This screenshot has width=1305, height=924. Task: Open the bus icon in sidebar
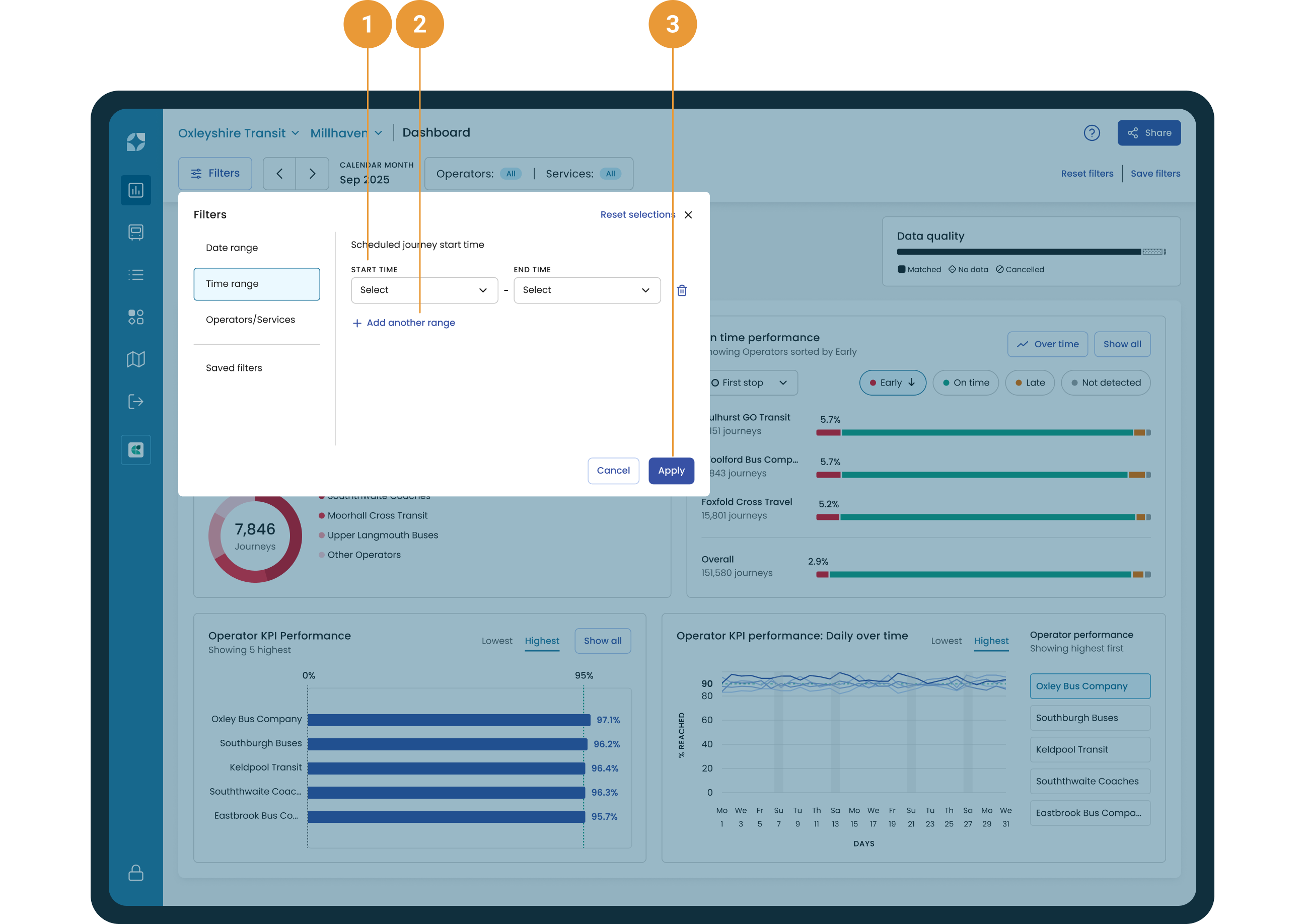coord(135,232)
